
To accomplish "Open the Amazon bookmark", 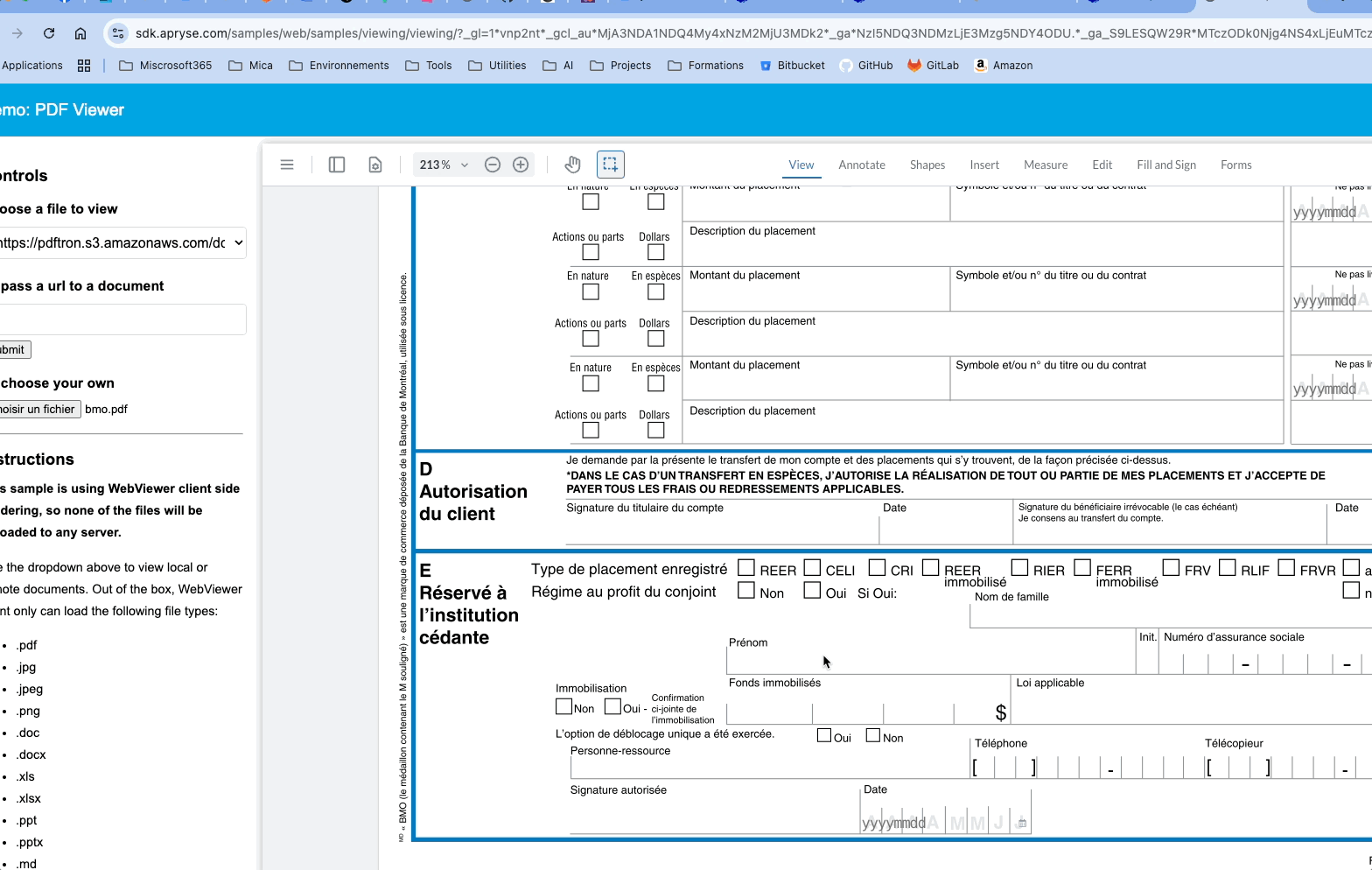I will point(1004,66).
